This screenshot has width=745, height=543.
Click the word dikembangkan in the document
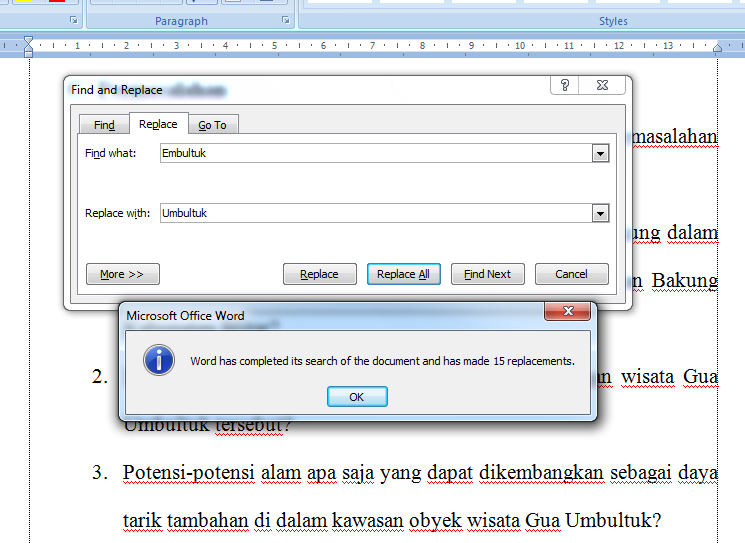pos(541,473)
